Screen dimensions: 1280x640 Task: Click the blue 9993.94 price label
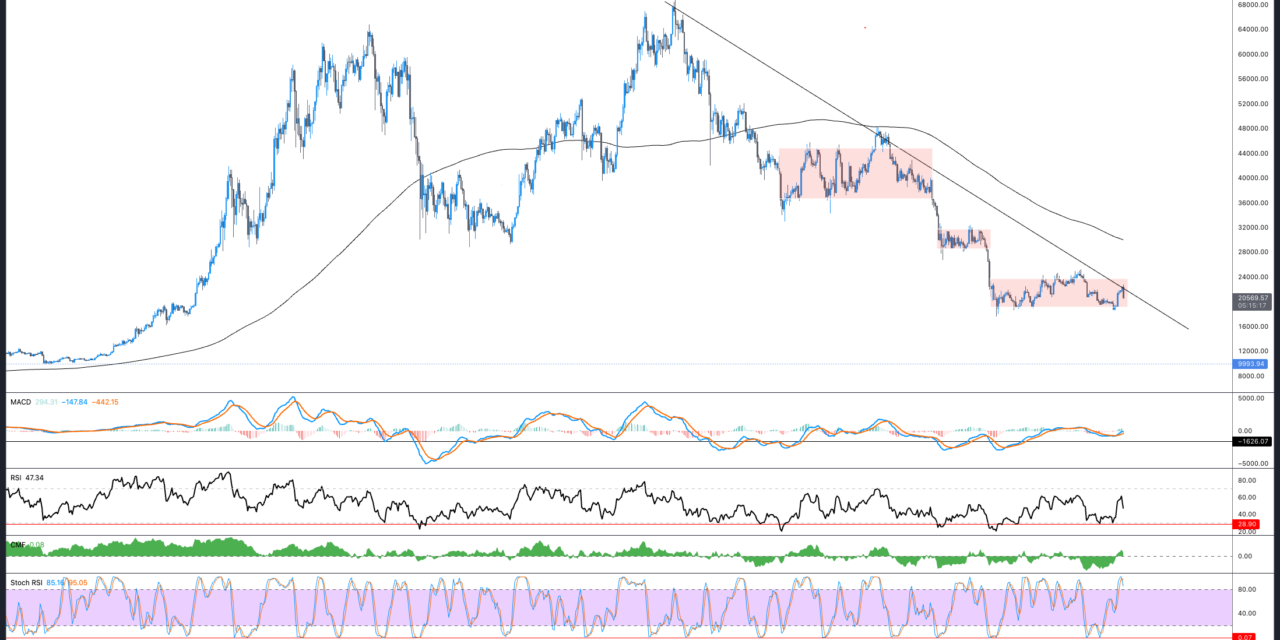click(1251, 364)
